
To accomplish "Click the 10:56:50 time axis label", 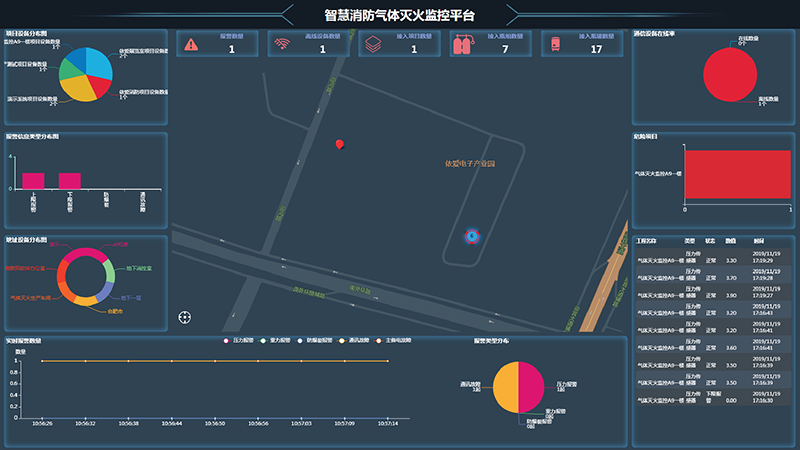I will point(215,423).
